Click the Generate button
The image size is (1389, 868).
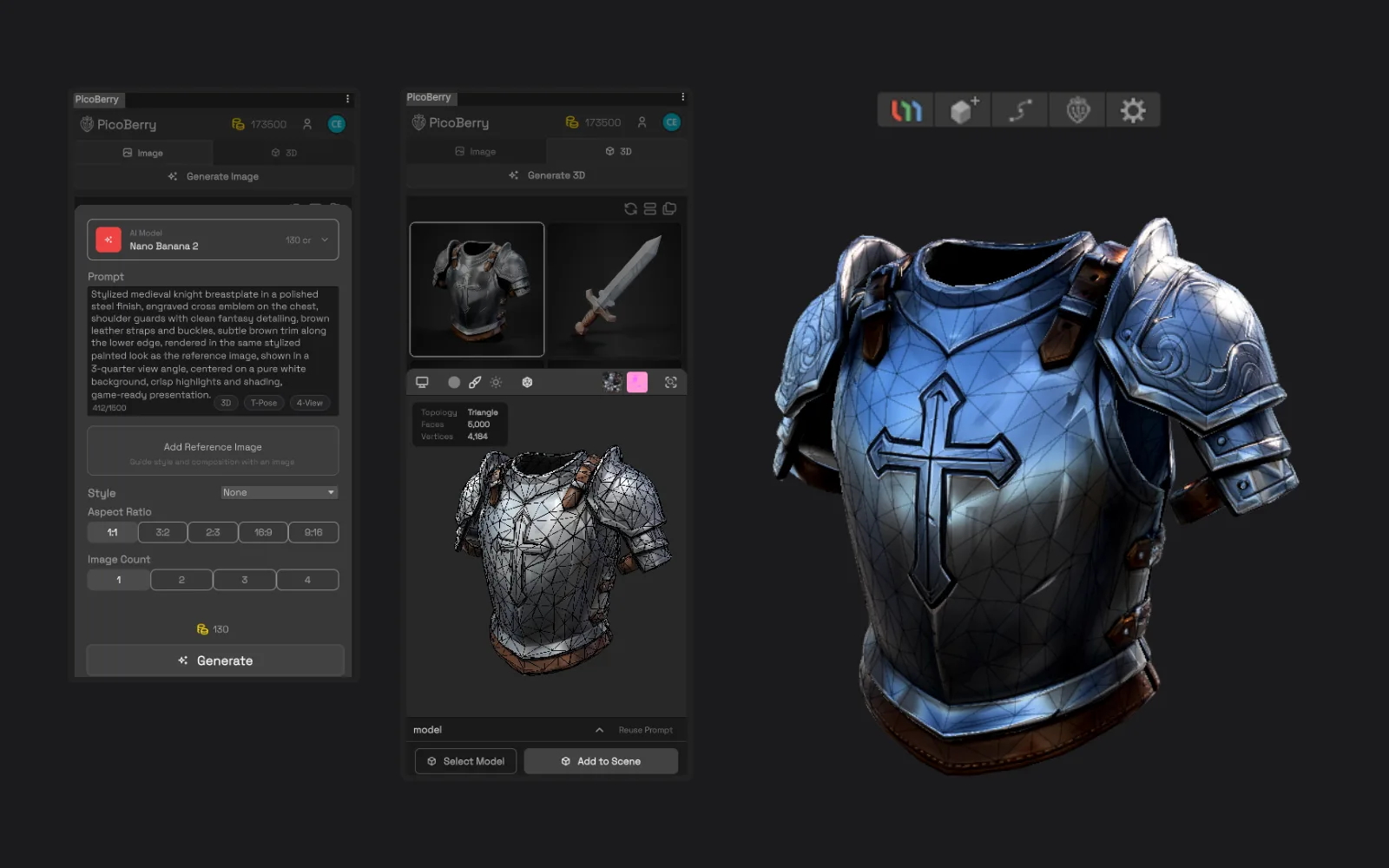pyautogui.click(x=215, y=661)
